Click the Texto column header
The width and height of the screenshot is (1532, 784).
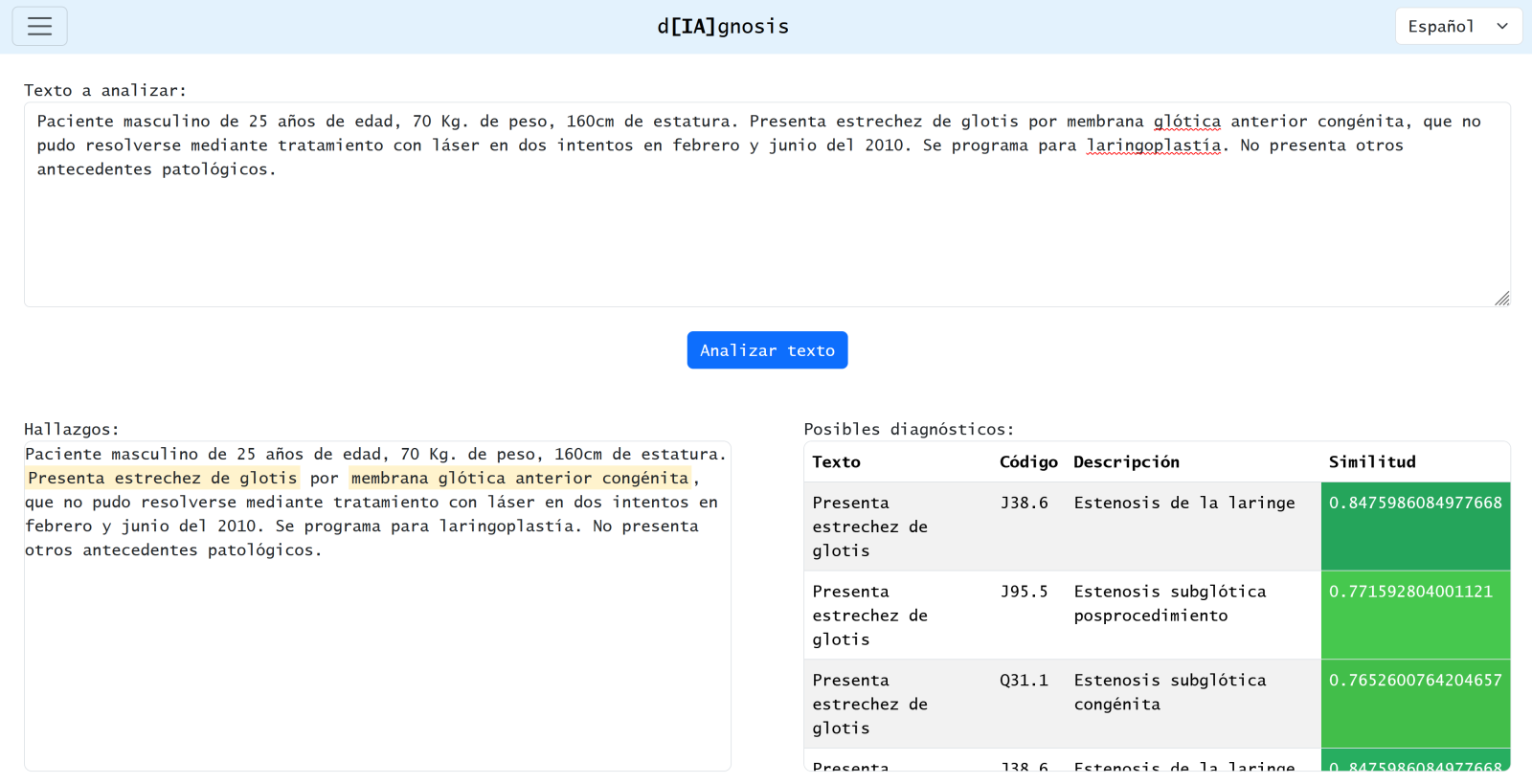click(x=836, y=462)
